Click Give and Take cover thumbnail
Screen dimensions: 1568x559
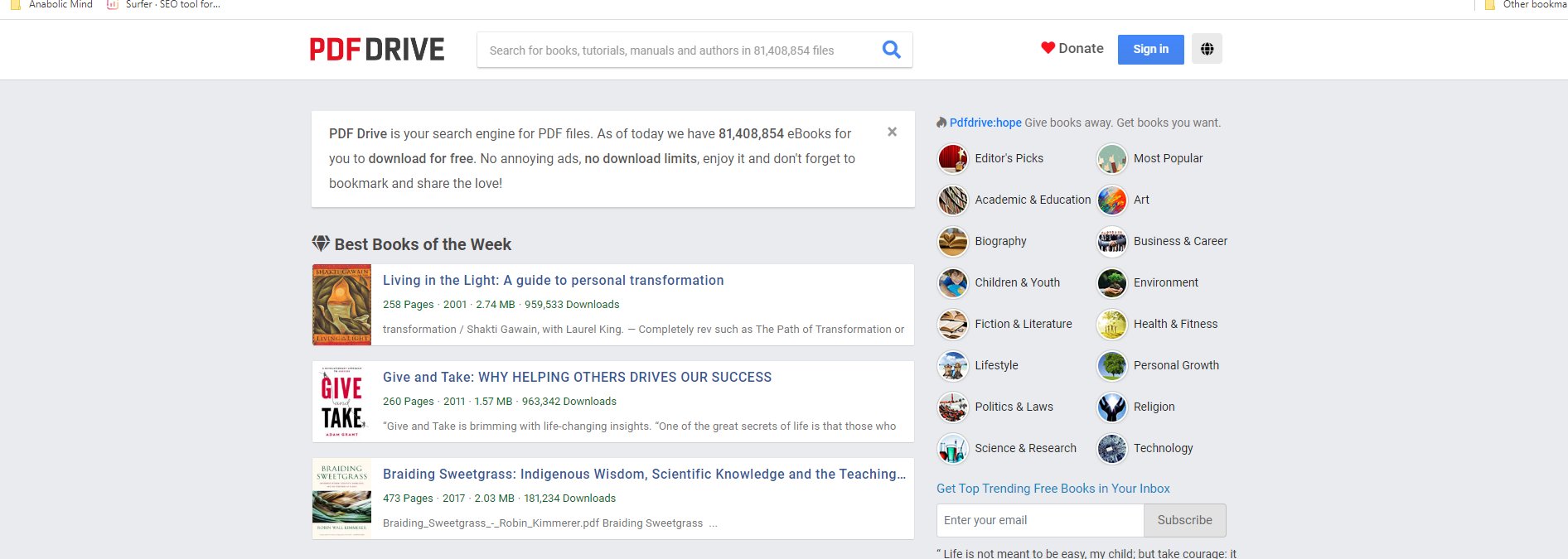click(341, 402)
